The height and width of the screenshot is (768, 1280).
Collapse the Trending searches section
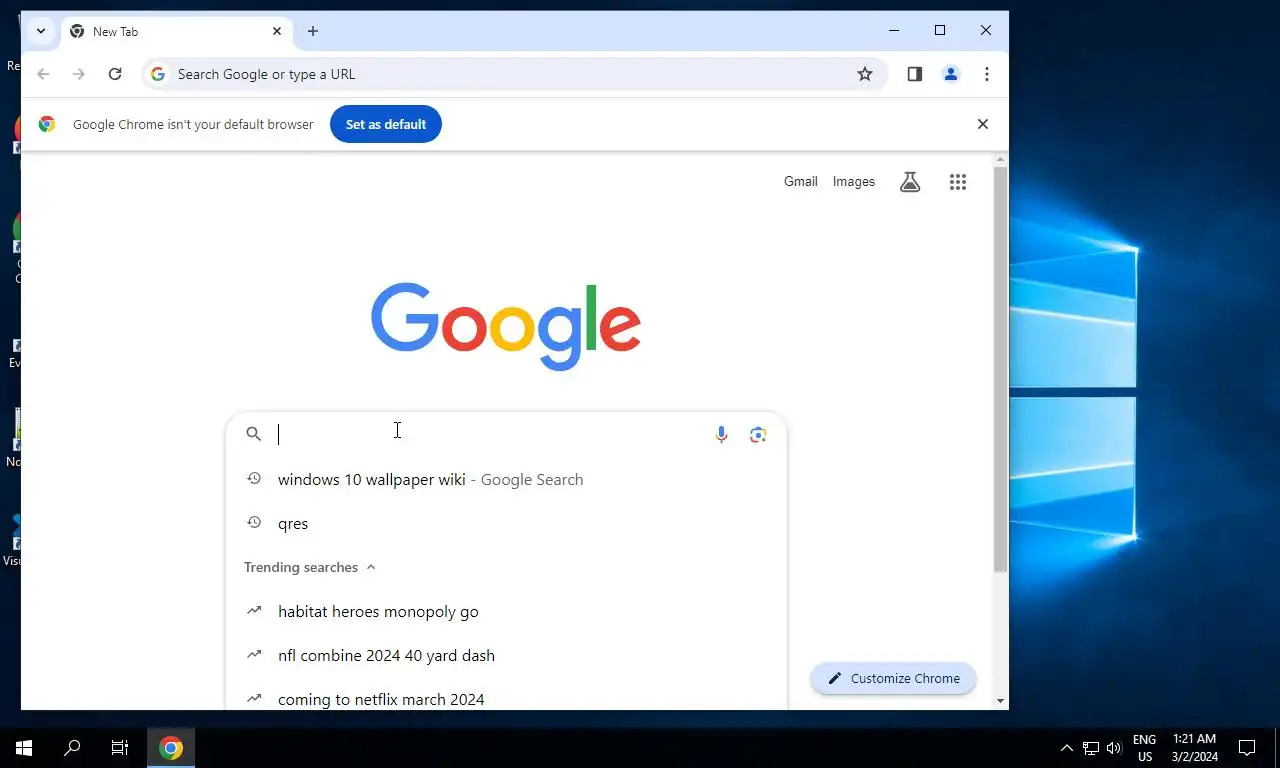(x=371, y=567)
